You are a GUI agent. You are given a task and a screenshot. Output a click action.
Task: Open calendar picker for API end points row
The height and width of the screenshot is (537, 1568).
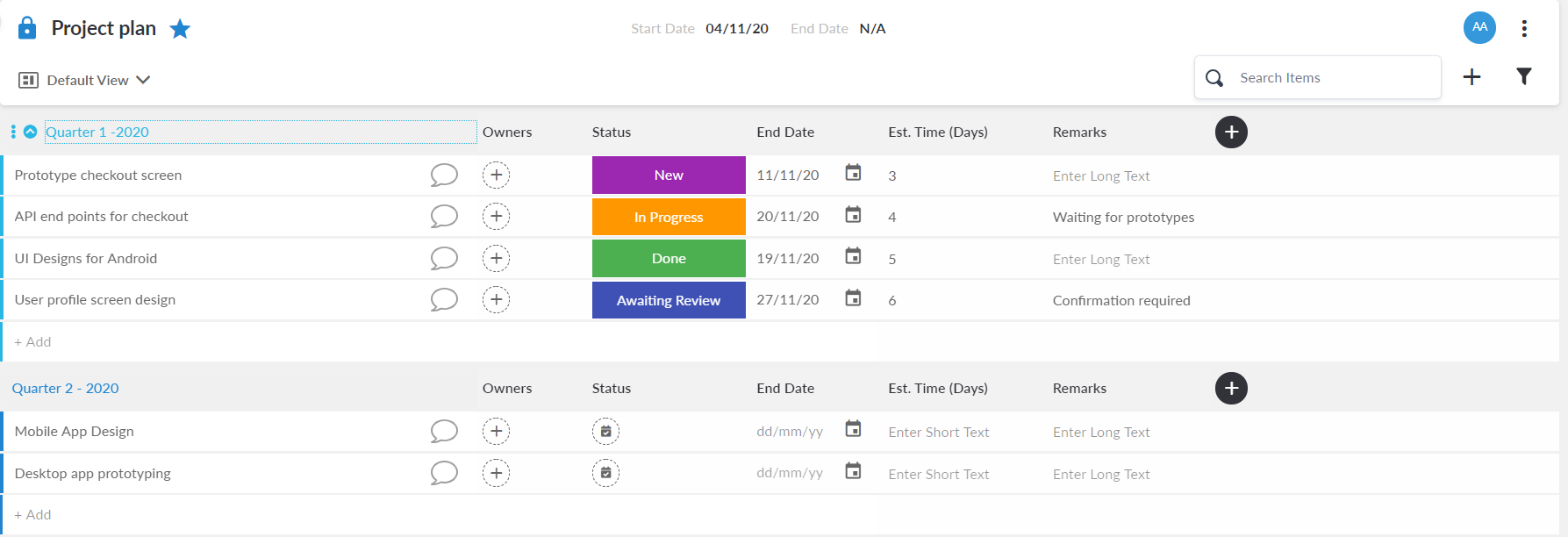click(853, 215)
